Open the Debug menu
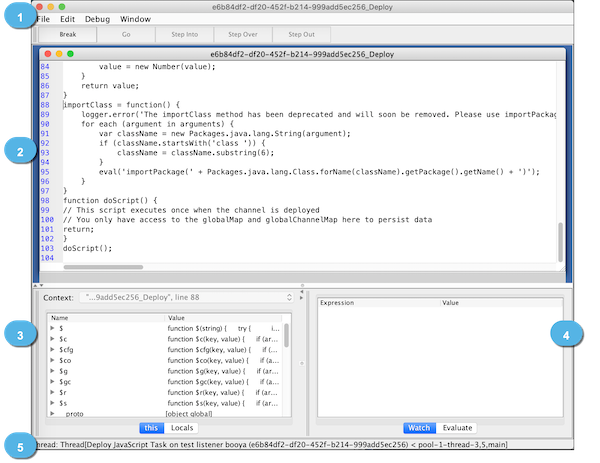 [98, 19]
